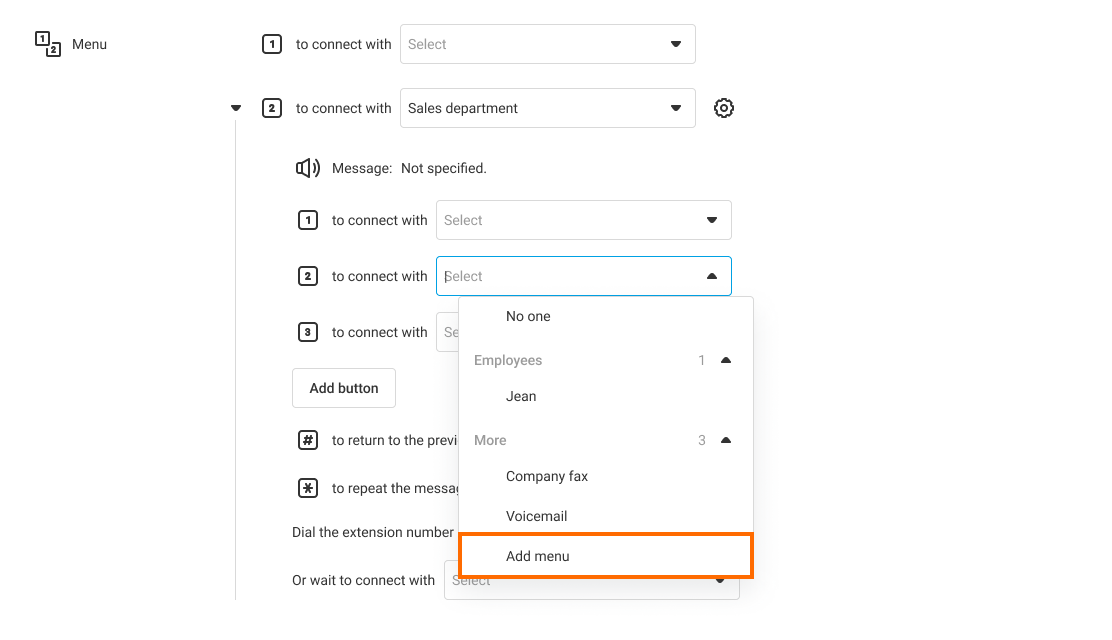The image size is (1112, 640).
Task: Select Add menu option
Action: pyautogui.click(x=538, y=556)
